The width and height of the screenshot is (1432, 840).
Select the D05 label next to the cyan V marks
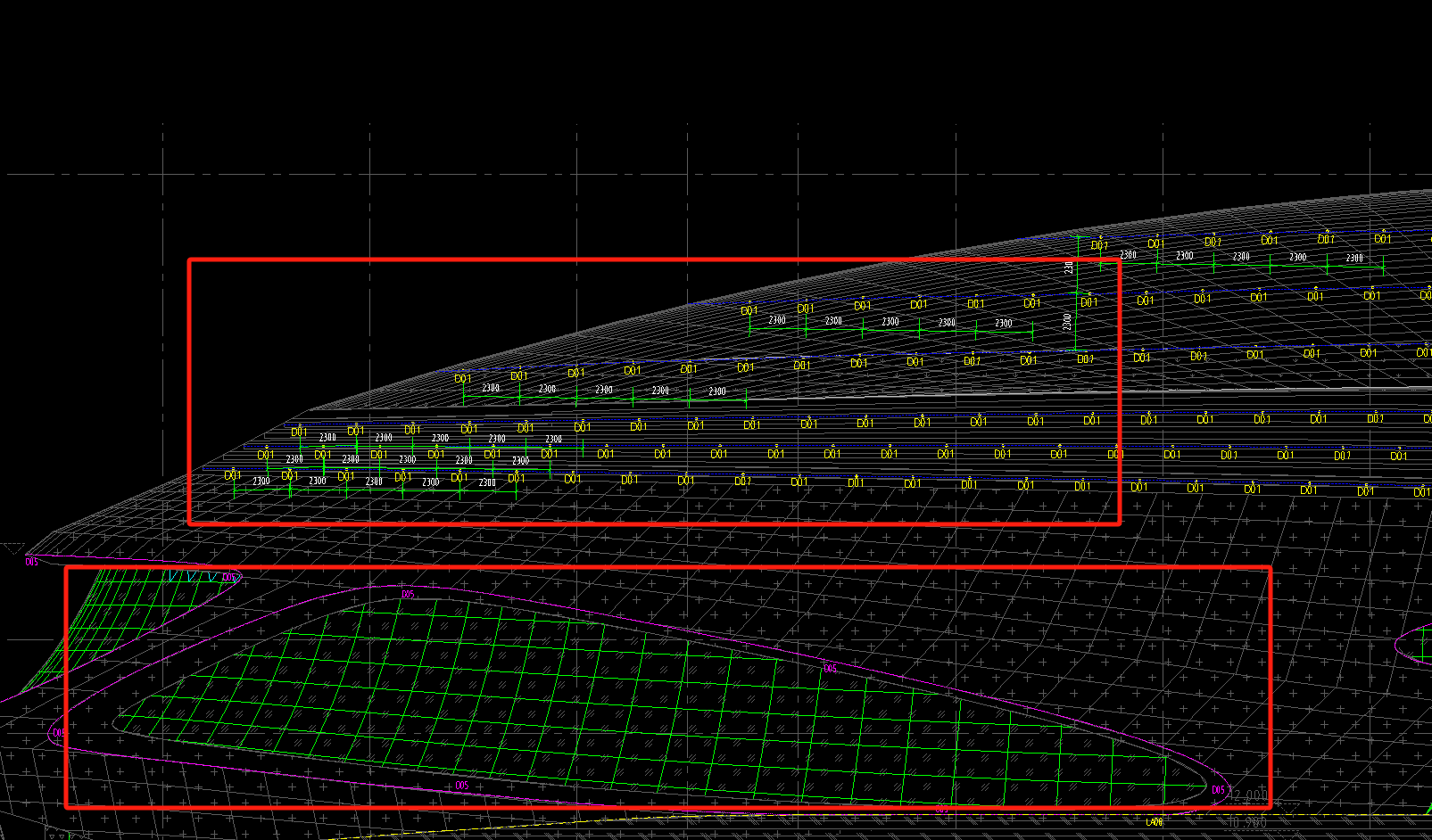click(229, 578)
